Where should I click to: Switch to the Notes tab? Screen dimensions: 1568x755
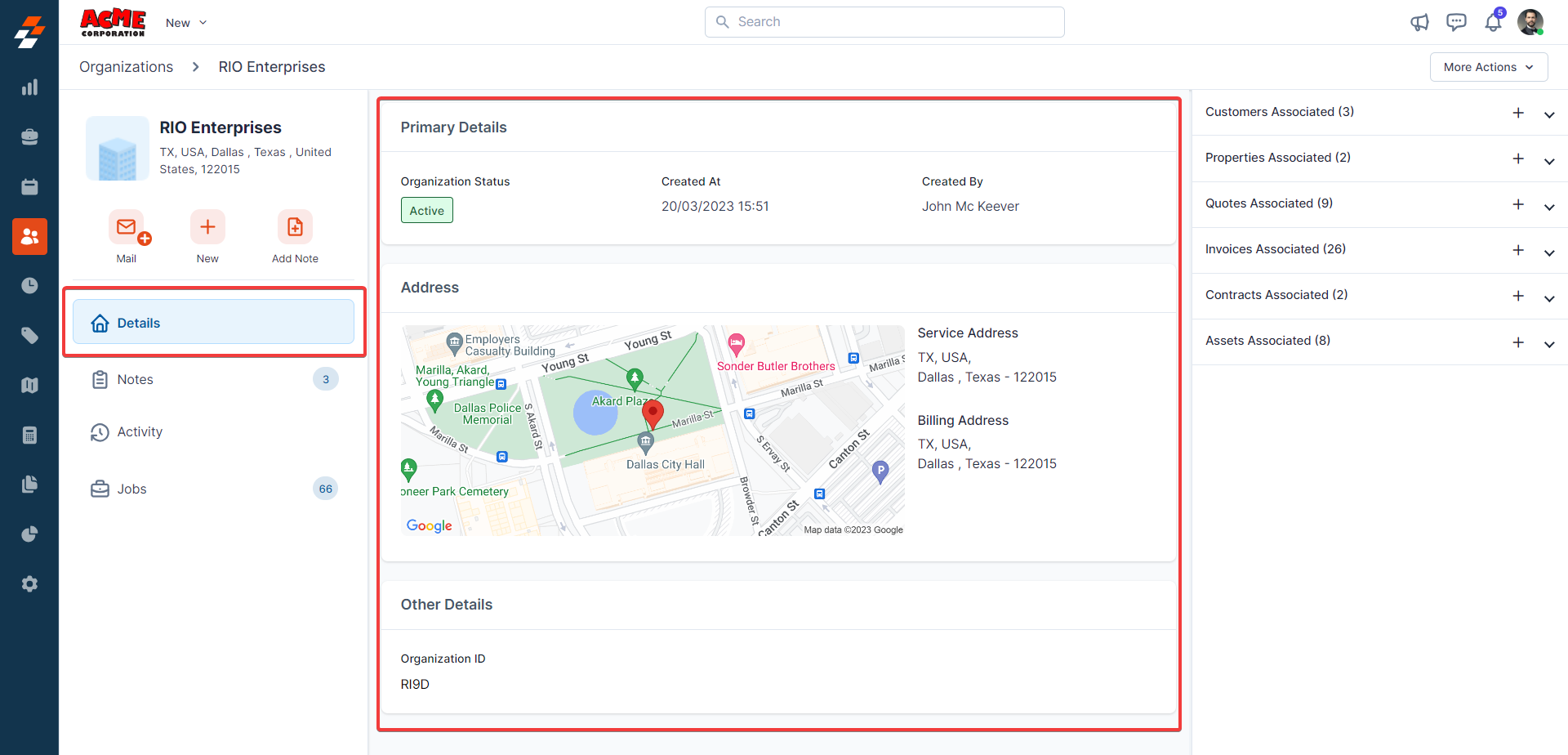tap(136, 379)
